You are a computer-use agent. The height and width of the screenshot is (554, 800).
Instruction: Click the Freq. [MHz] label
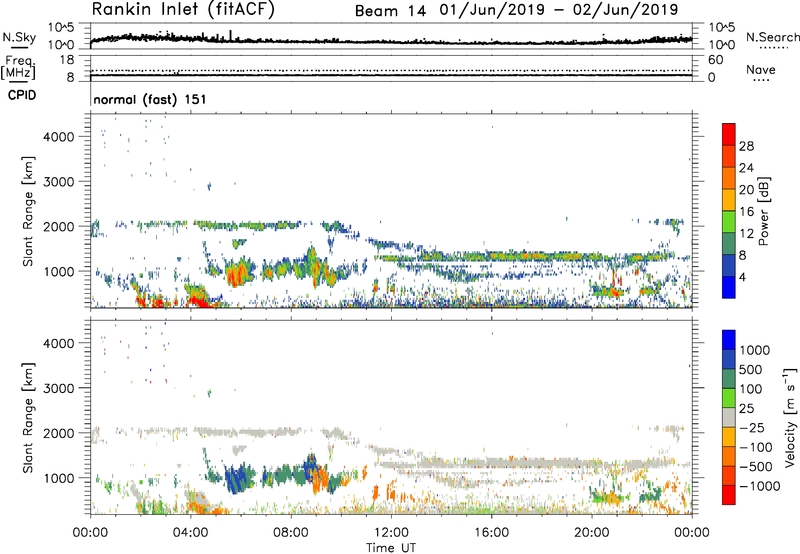click(x=19, y=68)
